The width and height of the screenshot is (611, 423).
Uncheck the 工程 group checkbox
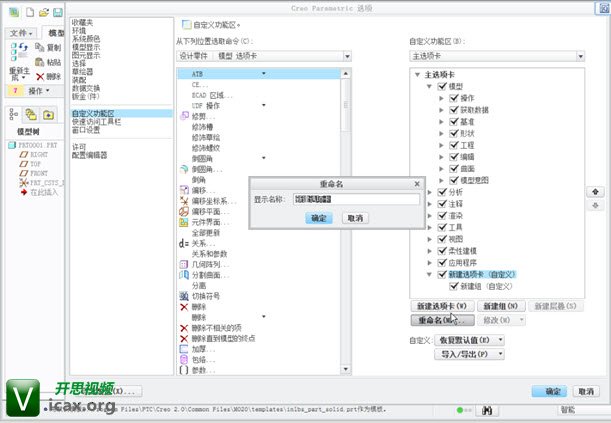pos(454,145)
